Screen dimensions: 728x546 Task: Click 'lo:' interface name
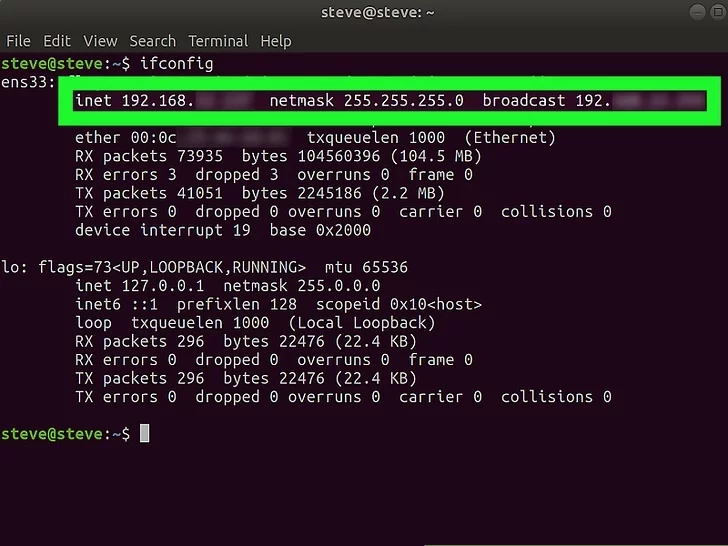[x=14, y=267]
